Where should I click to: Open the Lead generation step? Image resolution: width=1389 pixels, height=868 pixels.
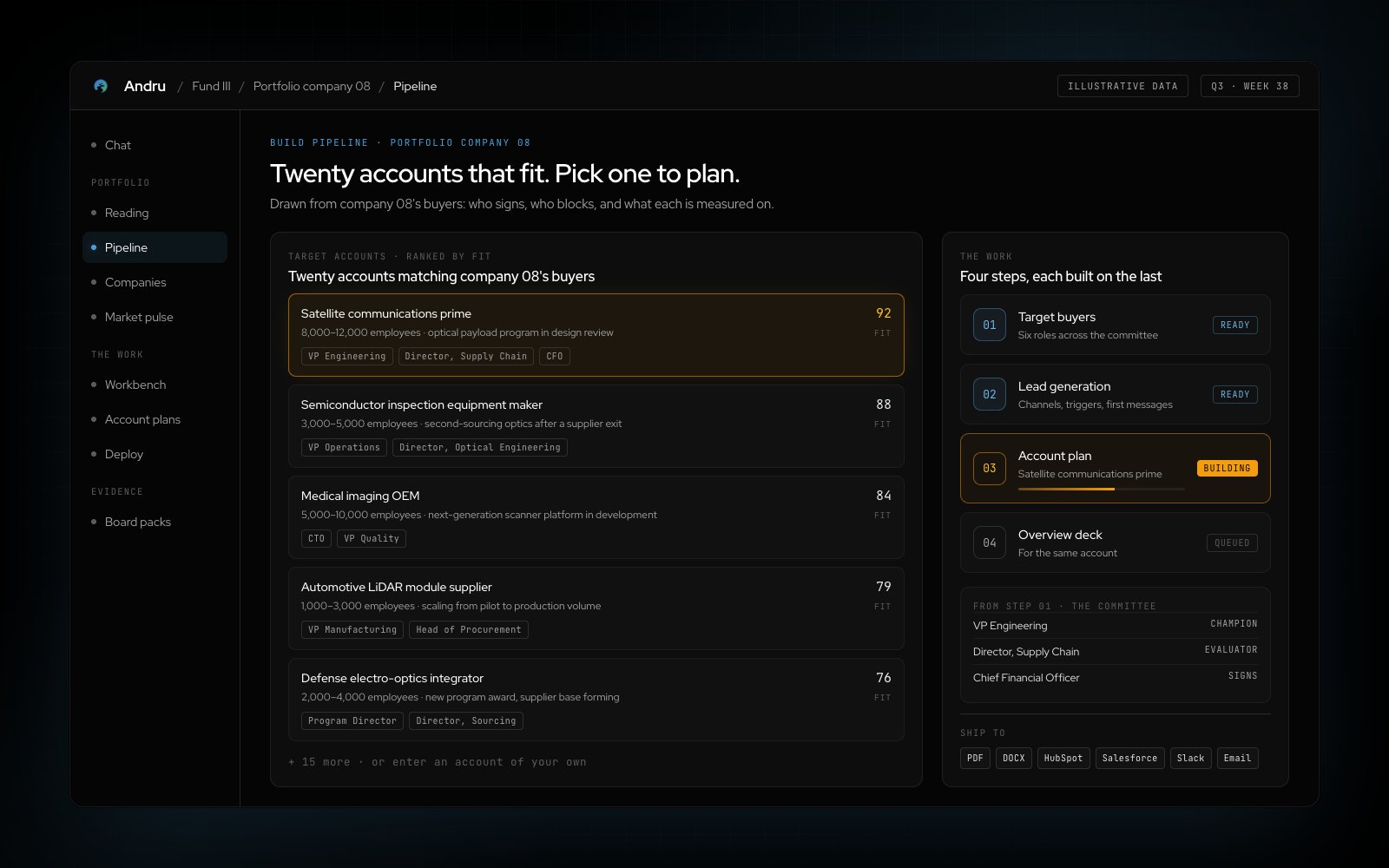point(1116,394)
